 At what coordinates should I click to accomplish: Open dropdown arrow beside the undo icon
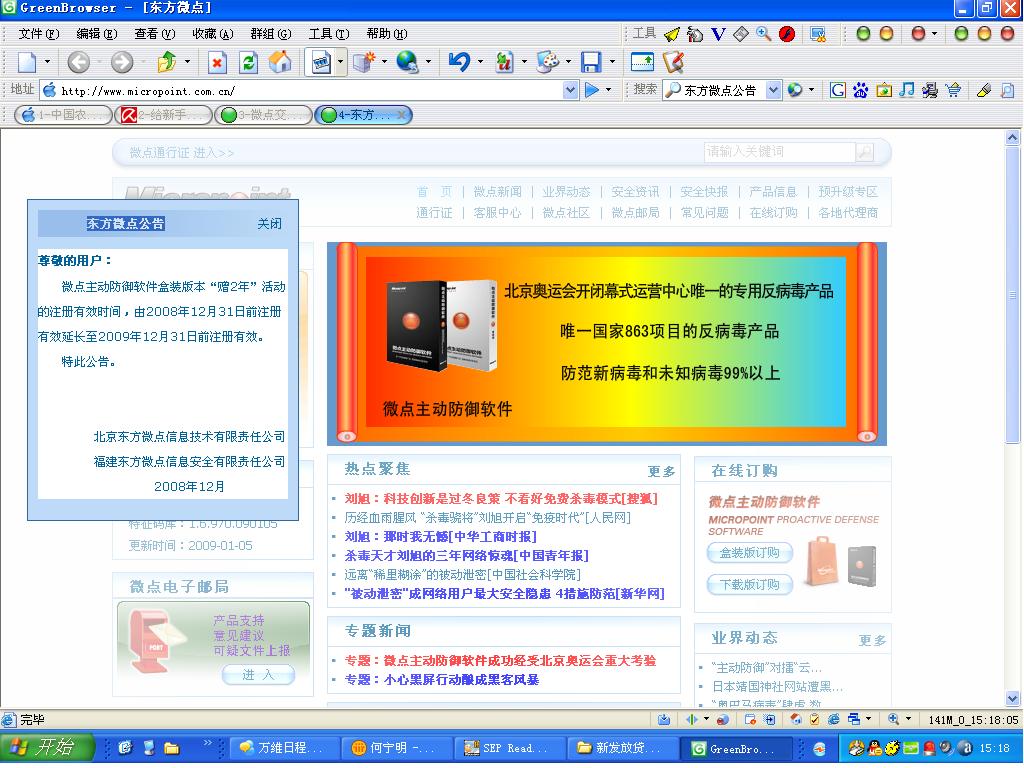[480, 63]
